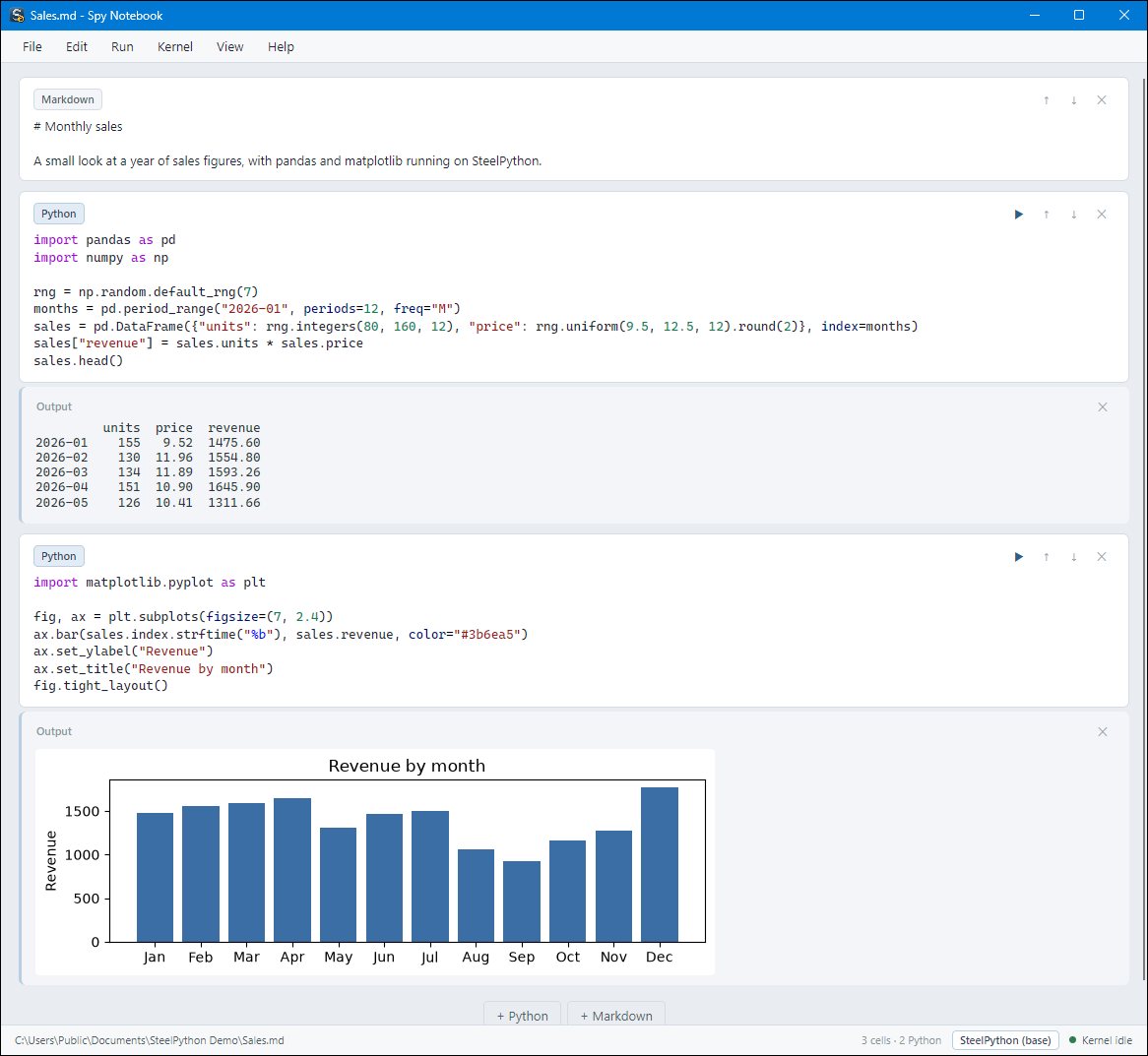Click the Dec bar in revenue chart

pyautogui.click(x=659, y=865)
